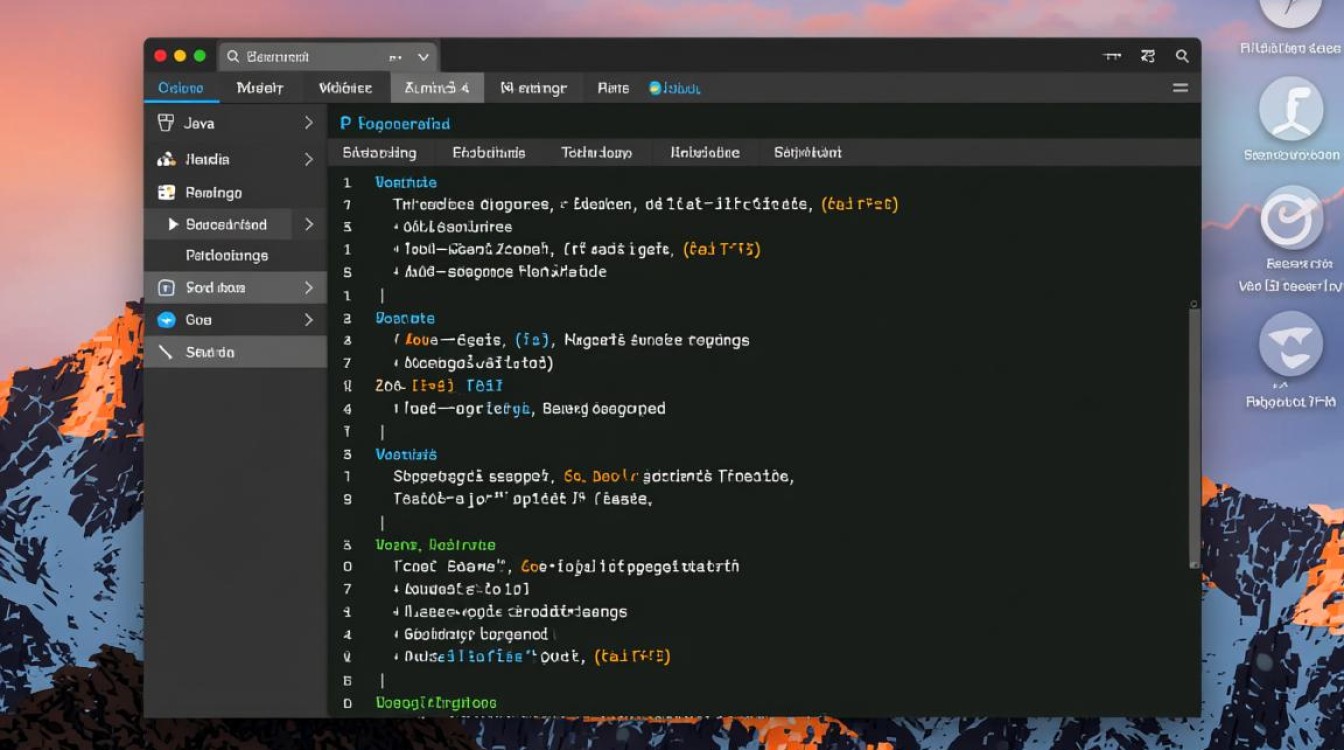The image size is (1344, 750).
Task: Click the yellow icon beside Remingo
Action: click(166, 192)
